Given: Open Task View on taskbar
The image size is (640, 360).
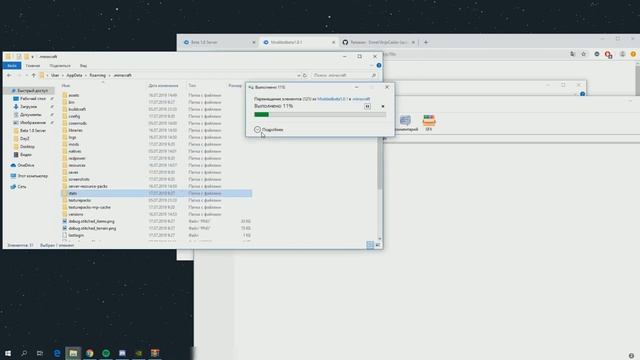Looking at the screenshot, I should click(x=40, y=353).
